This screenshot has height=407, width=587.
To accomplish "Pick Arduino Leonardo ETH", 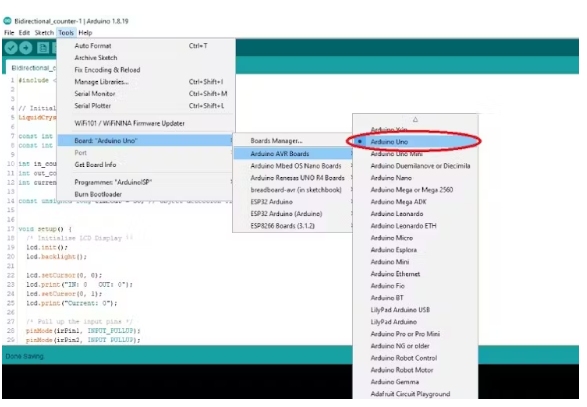I will coord(415,226).
